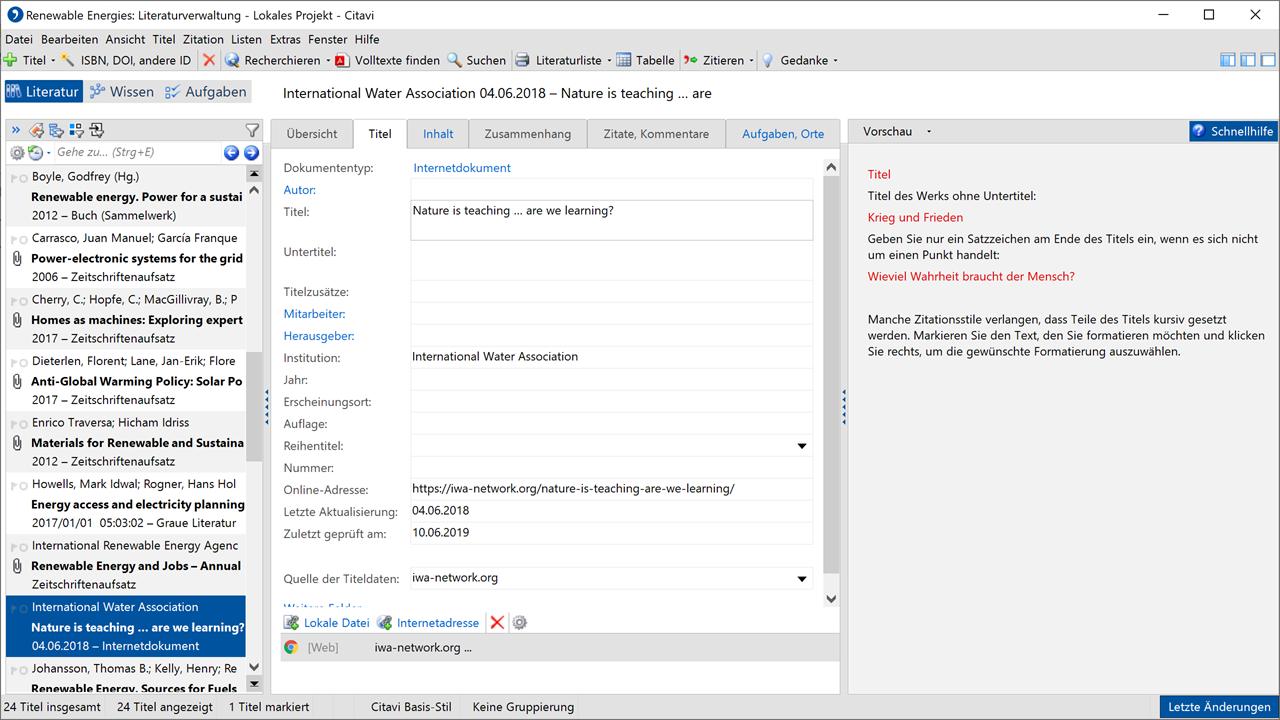
Task: Attach a Lokale Datei
Action: pos(327,622)
